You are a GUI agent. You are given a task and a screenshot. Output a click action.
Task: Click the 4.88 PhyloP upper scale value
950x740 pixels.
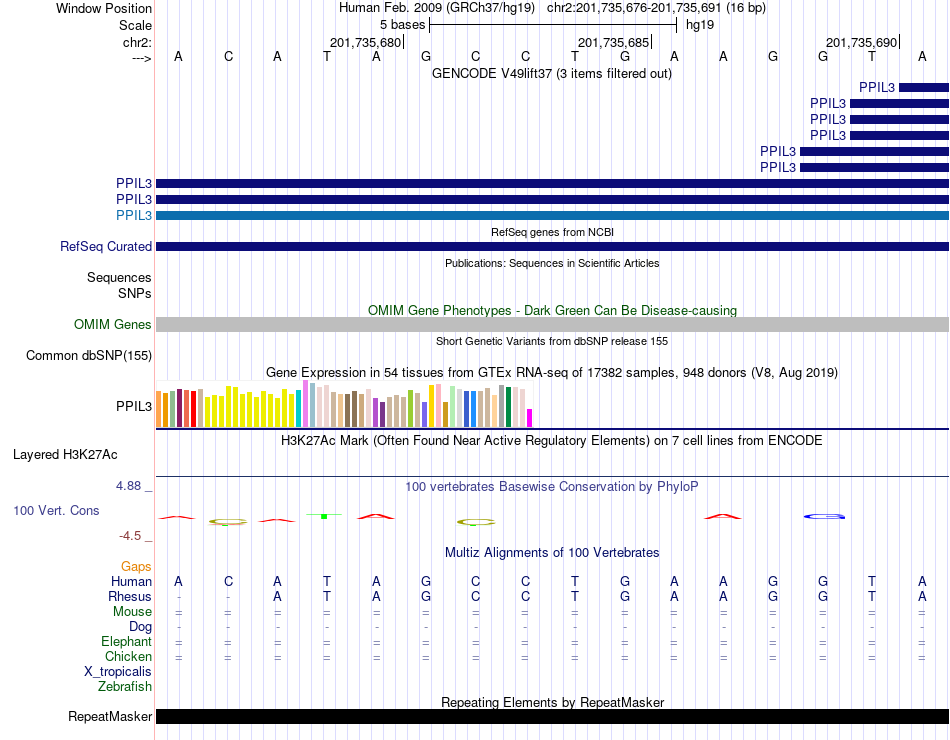coord(128,486)
